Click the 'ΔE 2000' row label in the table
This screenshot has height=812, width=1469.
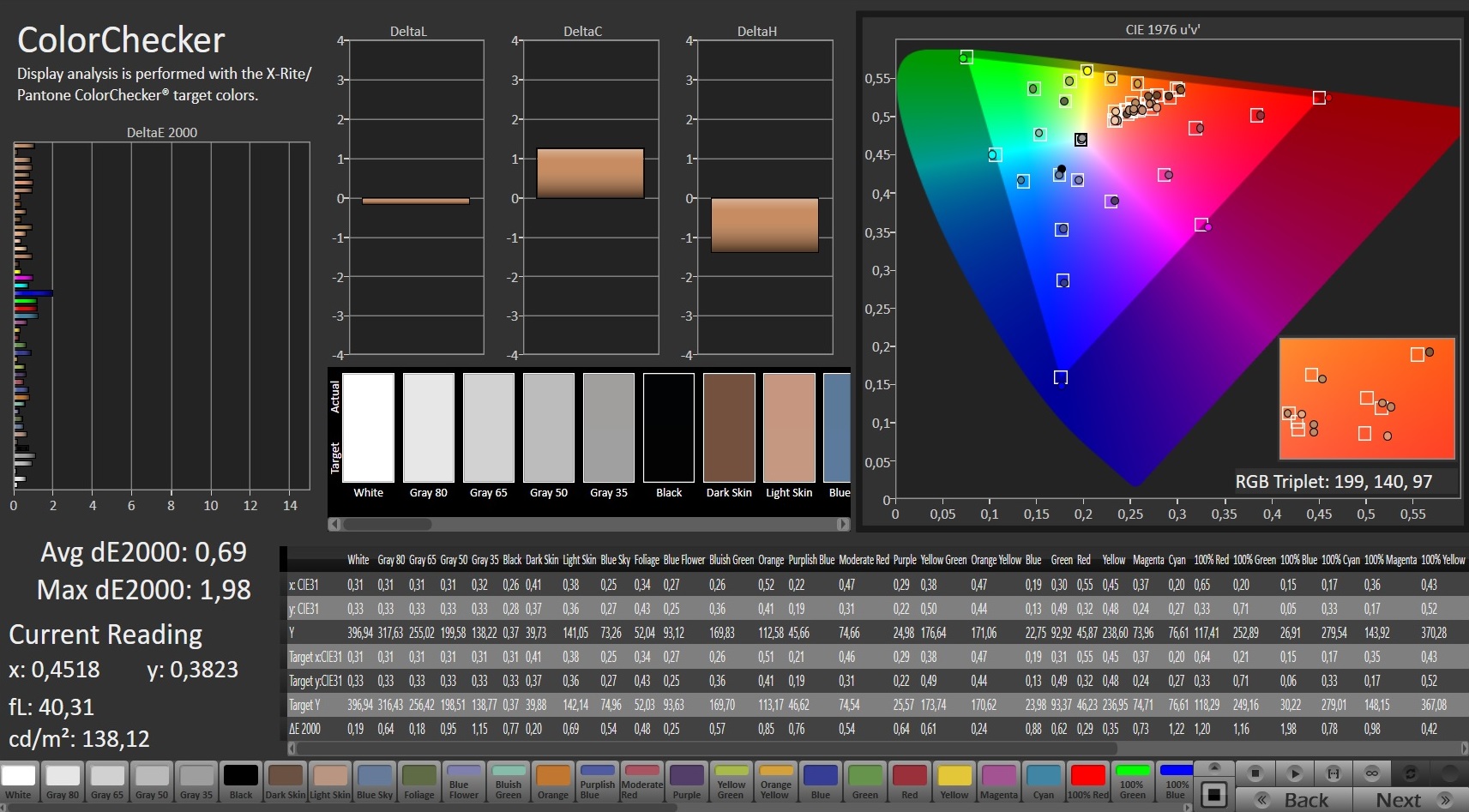click(x=304, y=729)
